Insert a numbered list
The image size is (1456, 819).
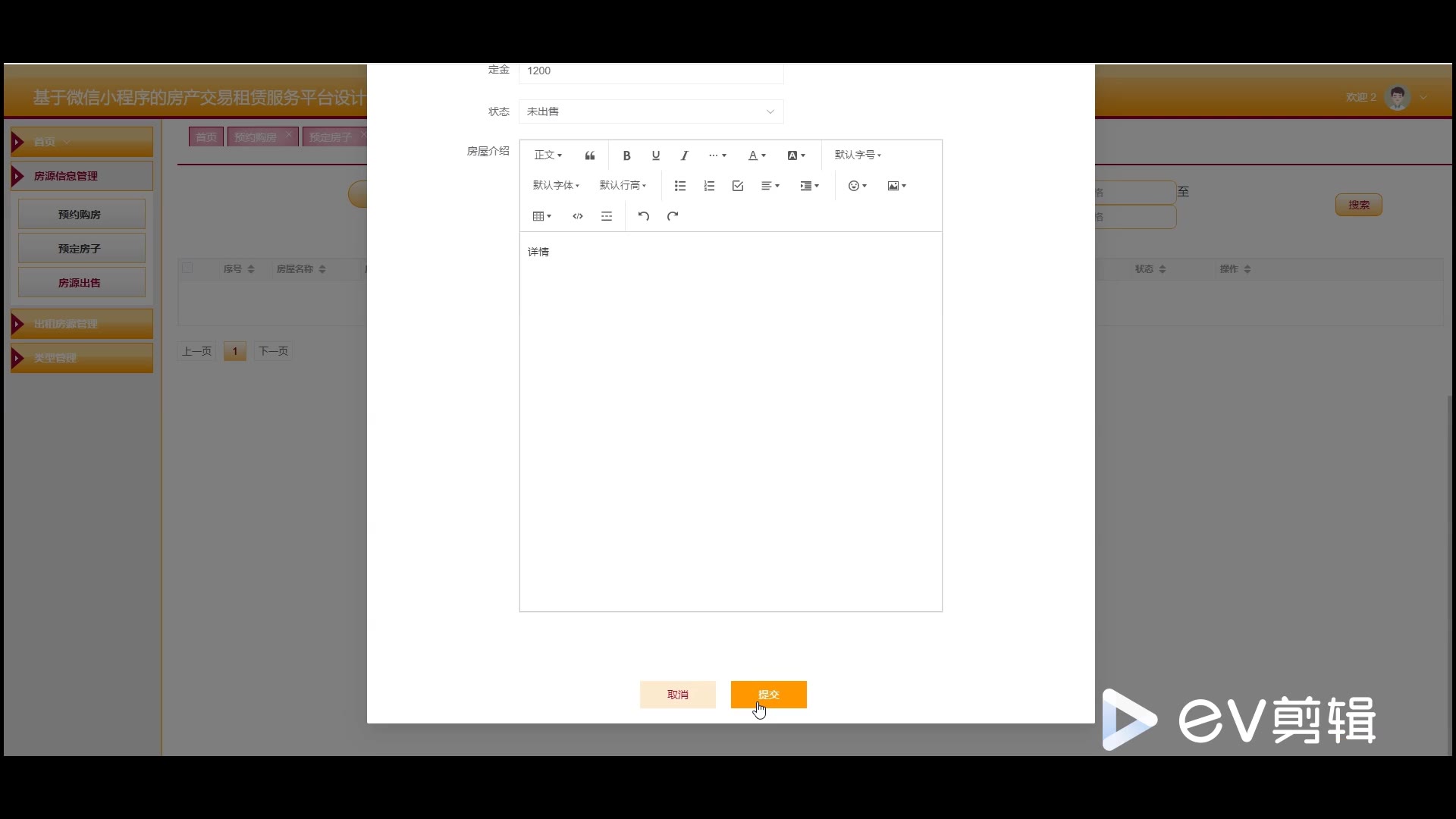point(709,186)
